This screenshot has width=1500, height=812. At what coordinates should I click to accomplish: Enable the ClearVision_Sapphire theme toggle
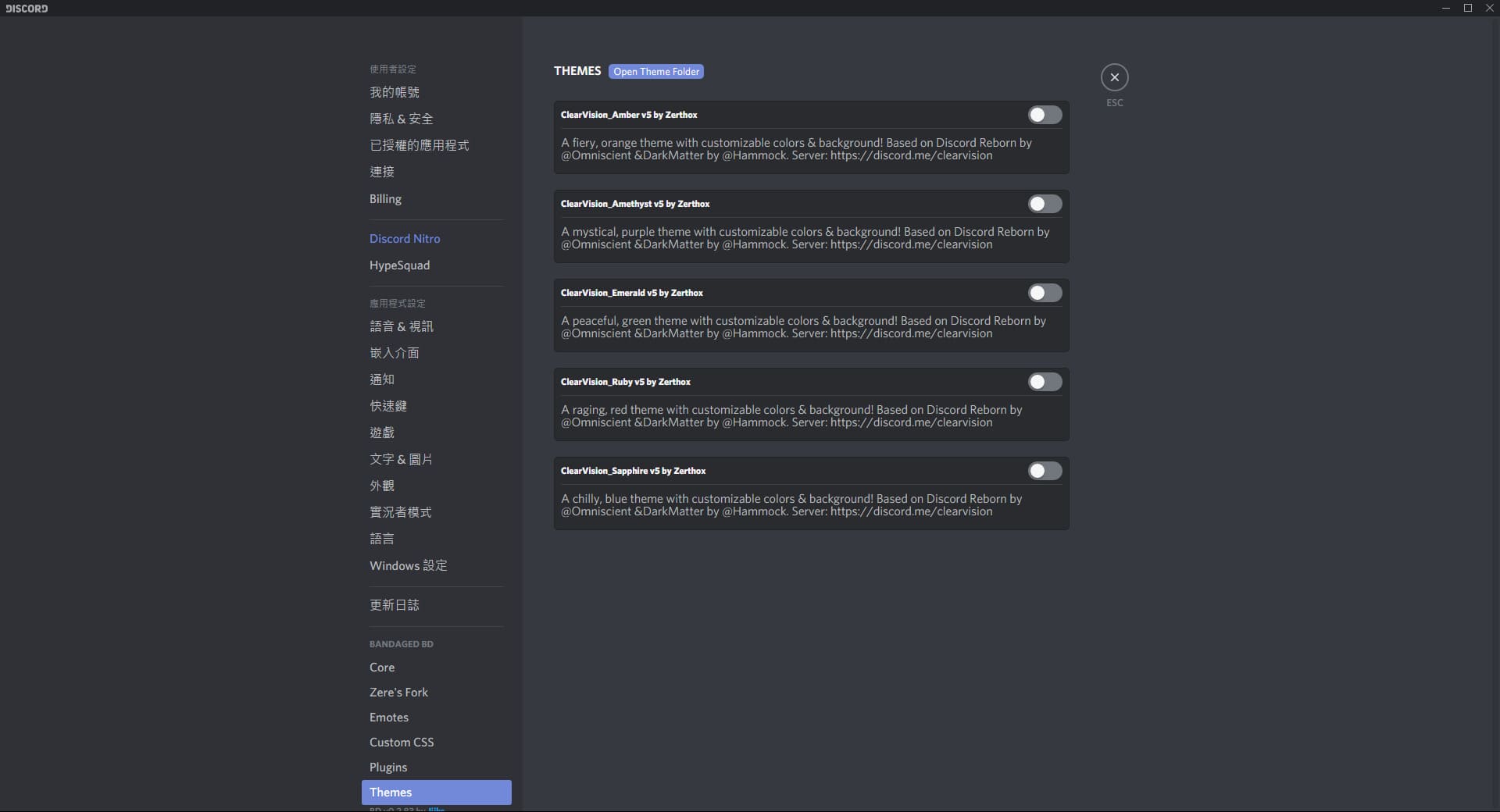click(x=1045, y=471)
